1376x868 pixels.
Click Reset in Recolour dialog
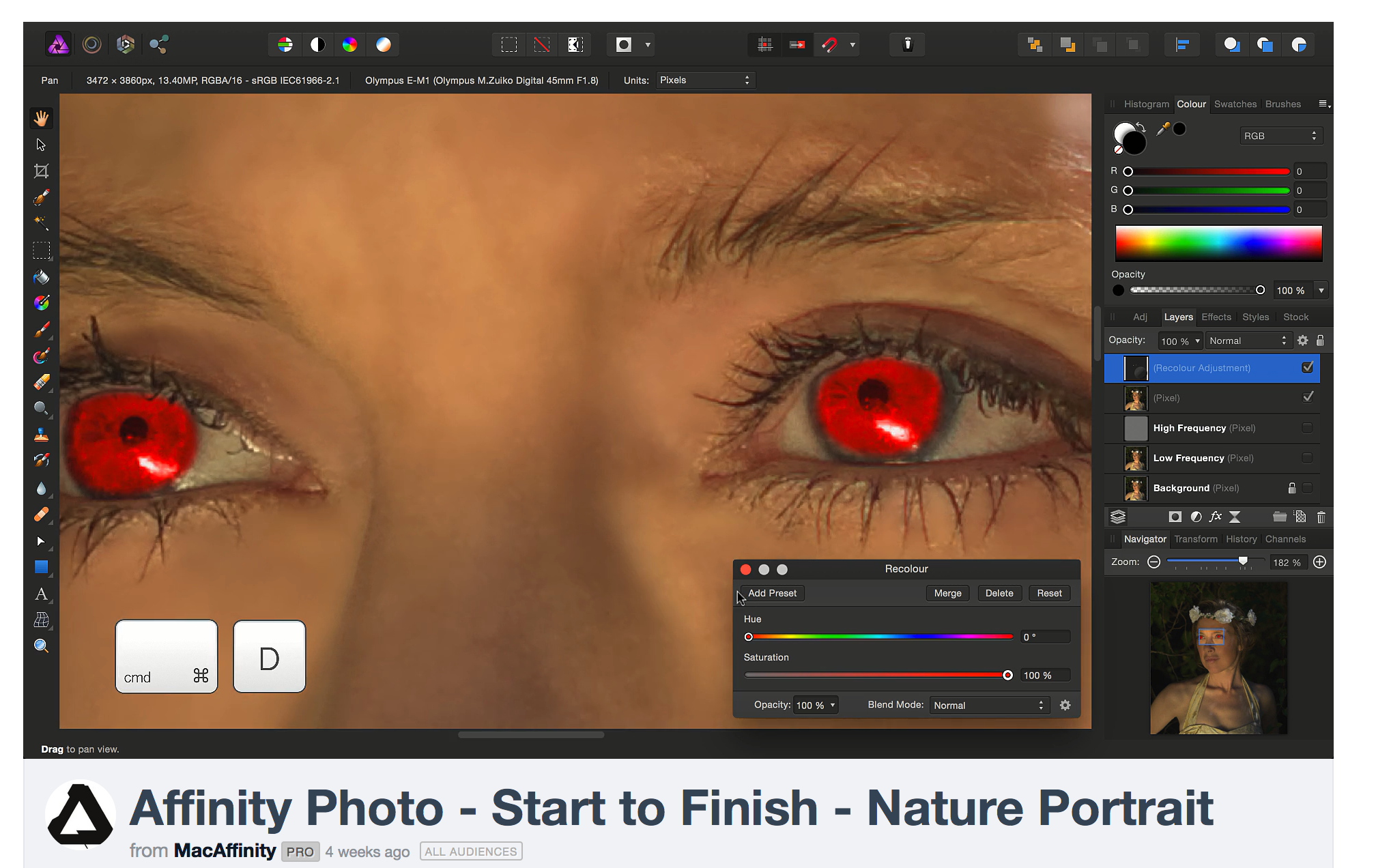1049,593
